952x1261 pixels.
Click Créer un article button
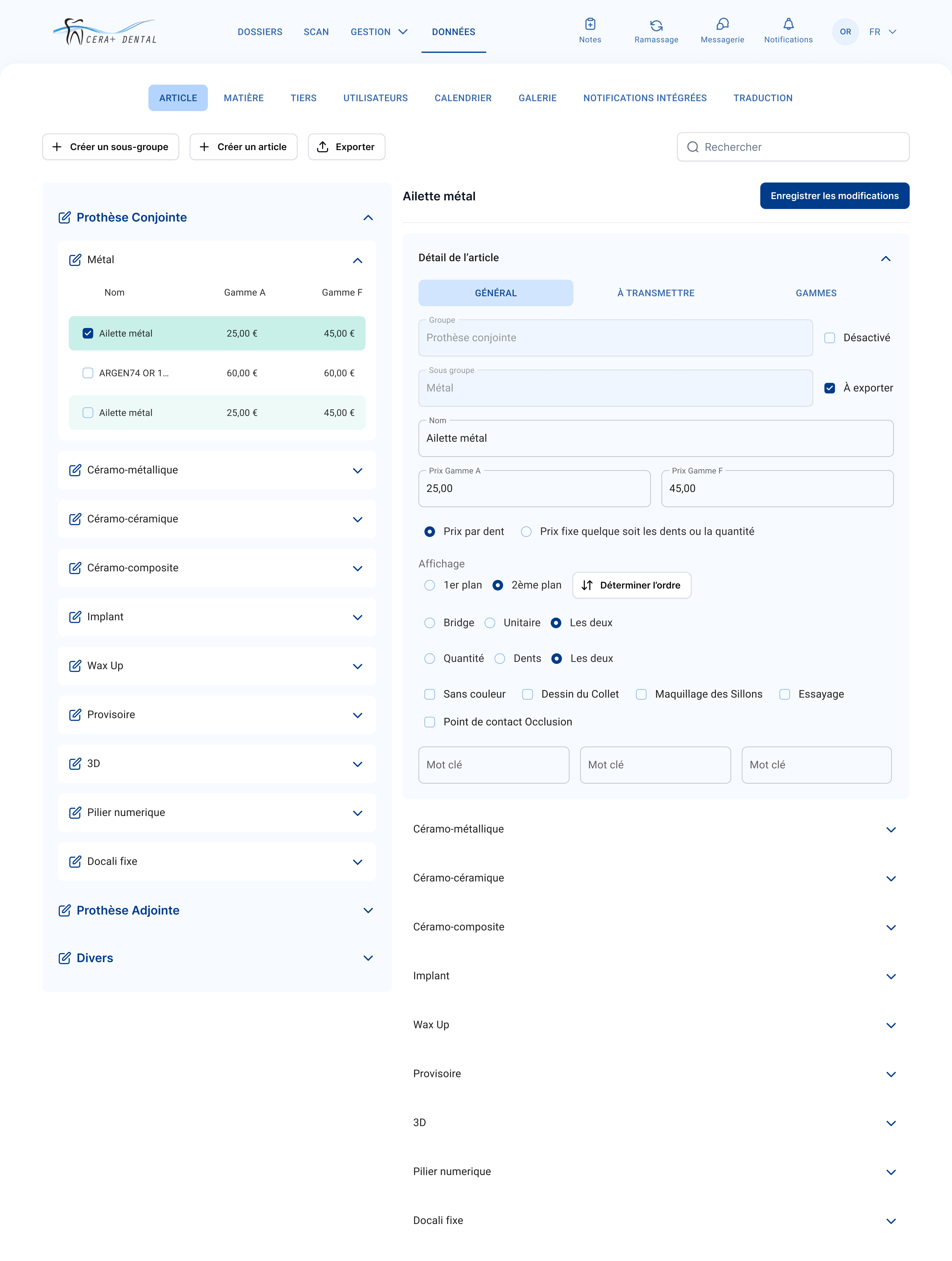click(244, 147)
